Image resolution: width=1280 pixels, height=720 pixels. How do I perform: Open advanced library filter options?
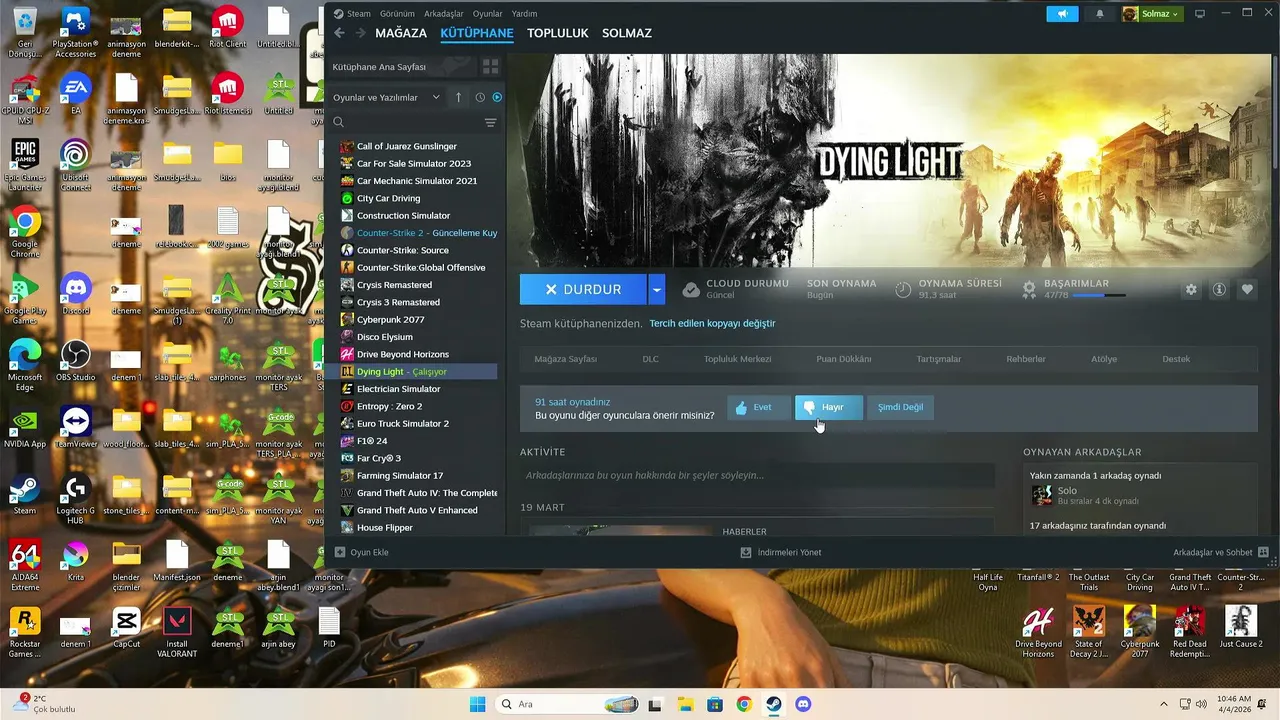[x=490, y=122]
